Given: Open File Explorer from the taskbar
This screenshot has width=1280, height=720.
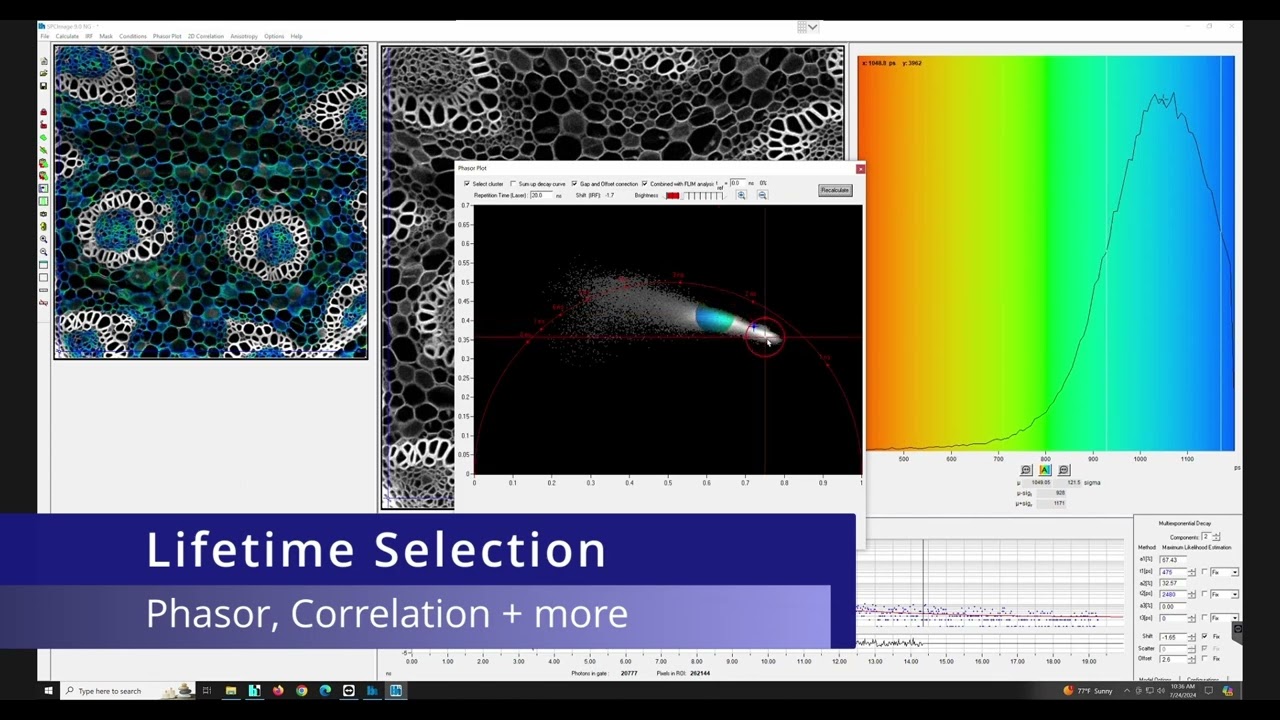Looking at the screenshot, I should pos(231,691).
